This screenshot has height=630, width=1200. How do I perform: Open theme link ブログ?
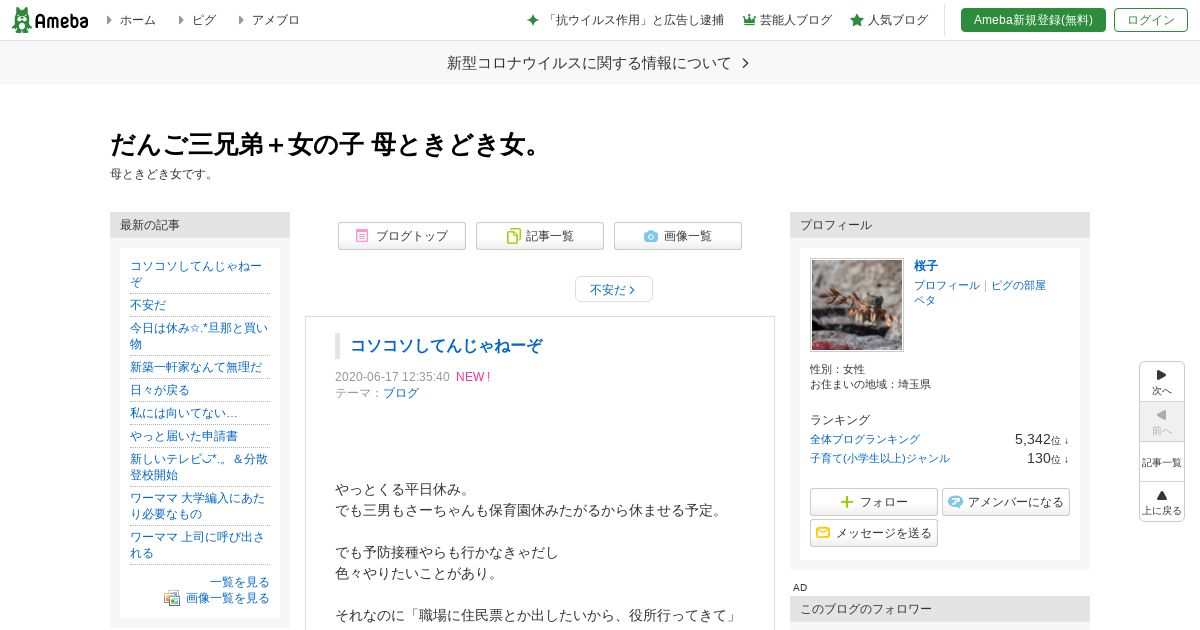pyautogui.click(x=401, y=393)
